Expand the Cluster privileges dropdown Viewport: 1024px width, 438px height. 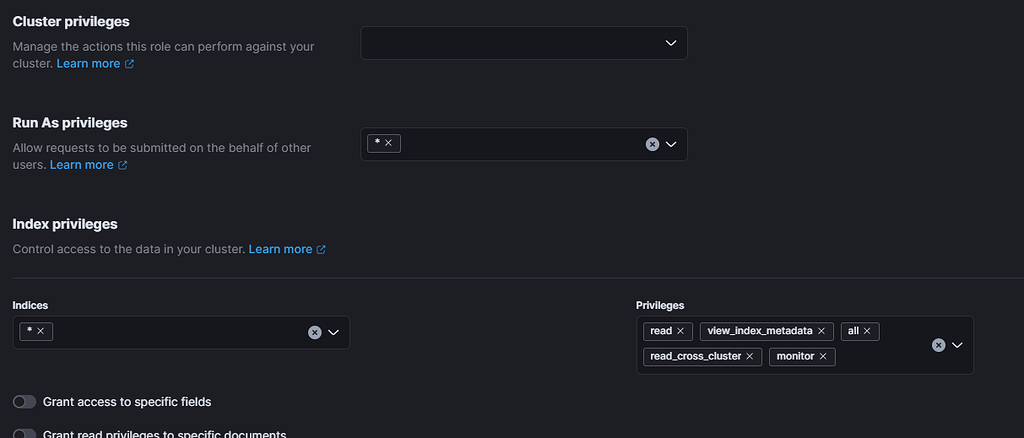[671, 43]
